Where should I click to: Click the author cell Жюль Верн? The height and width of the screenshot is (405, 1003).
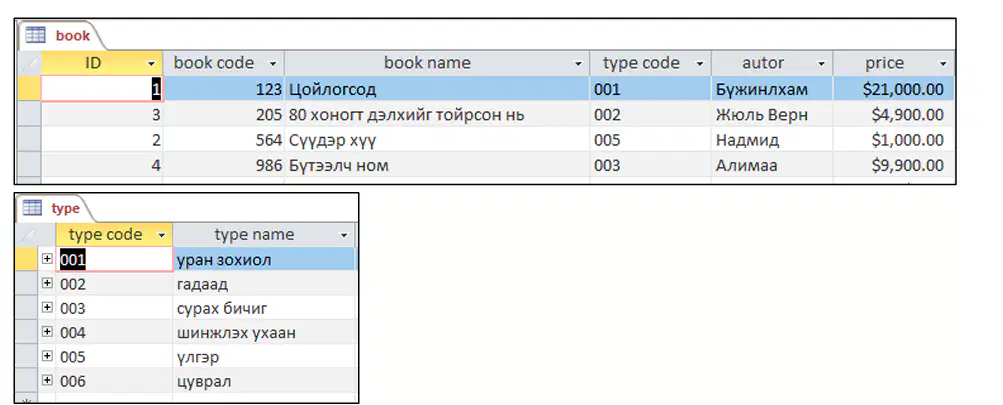tap(772, 115)
